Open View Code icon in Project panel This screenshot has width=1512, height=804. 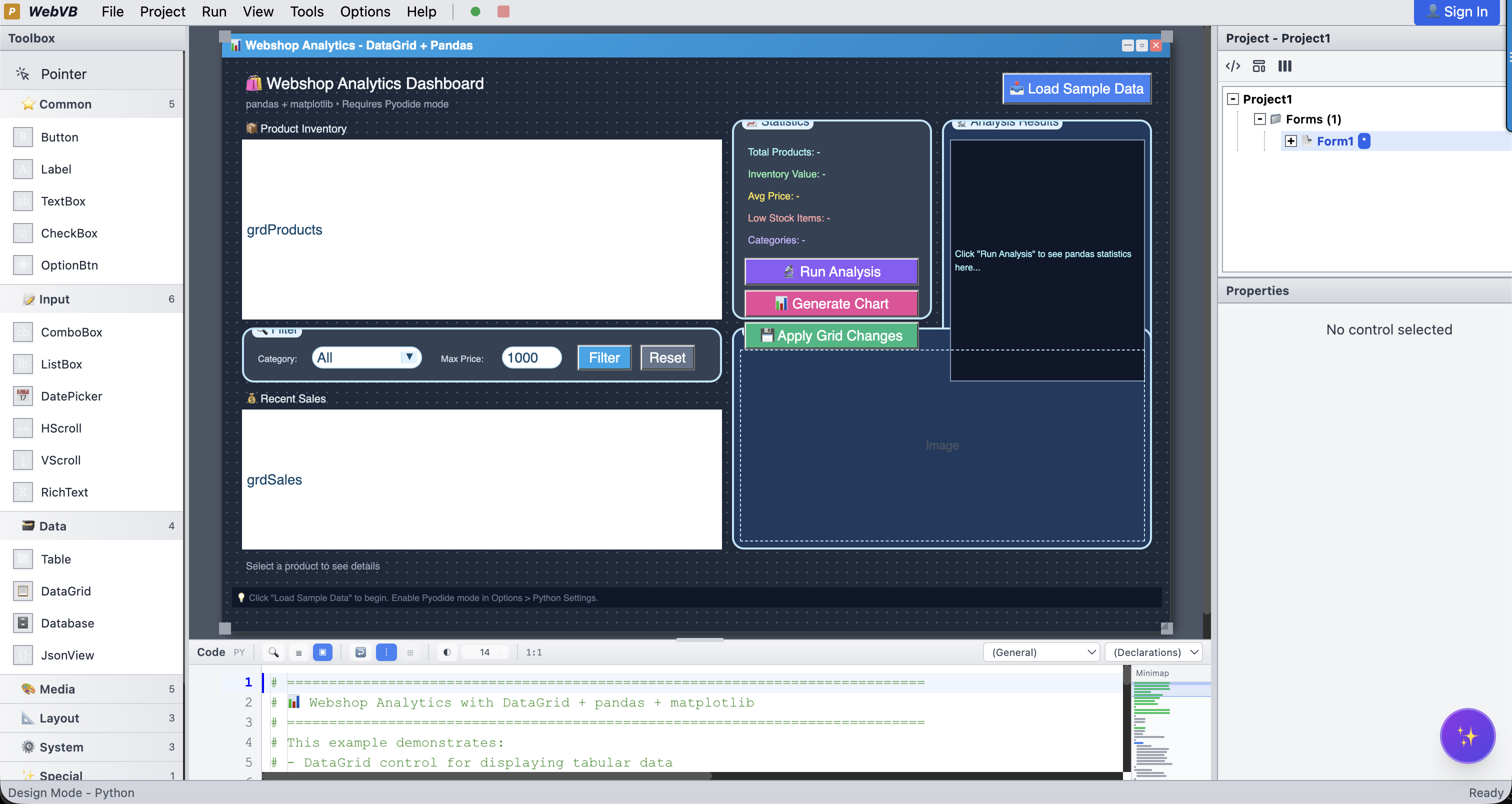point(1232,65)
